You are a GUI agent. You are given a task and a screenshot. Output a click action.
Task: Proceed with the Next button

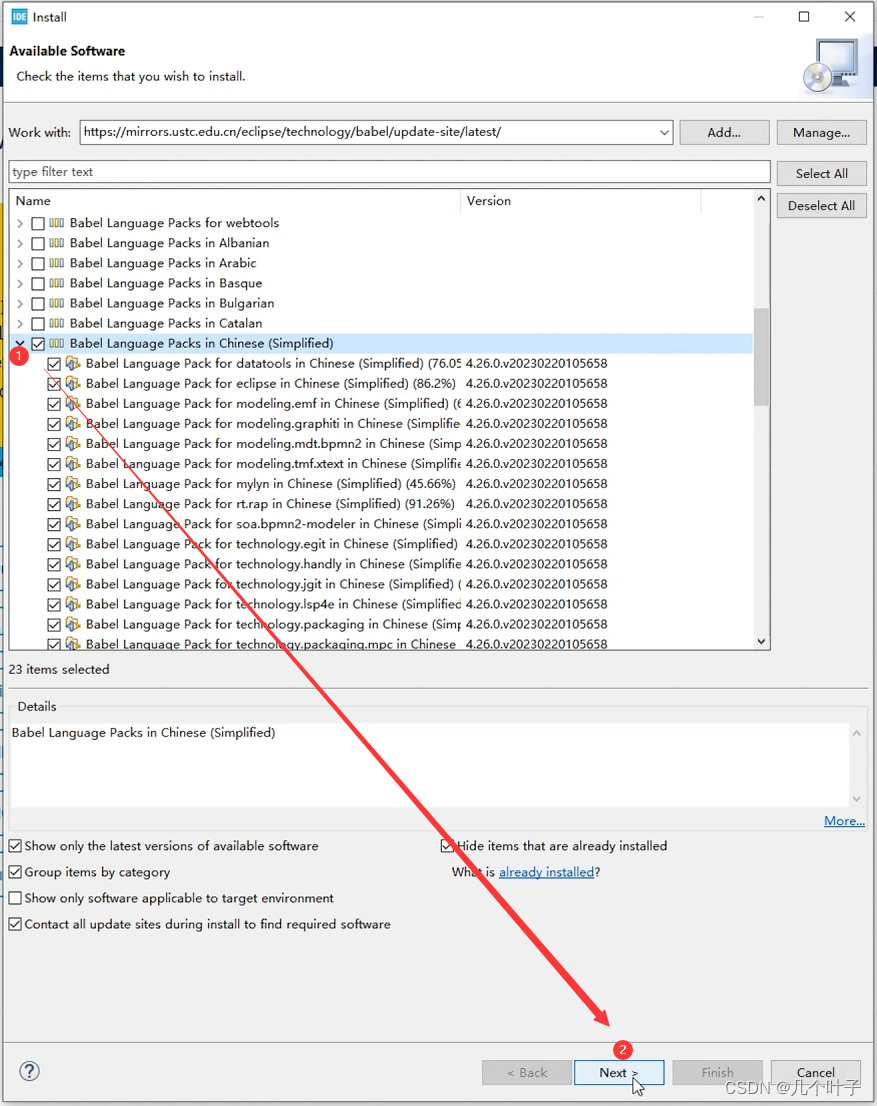click(619, 1072)
